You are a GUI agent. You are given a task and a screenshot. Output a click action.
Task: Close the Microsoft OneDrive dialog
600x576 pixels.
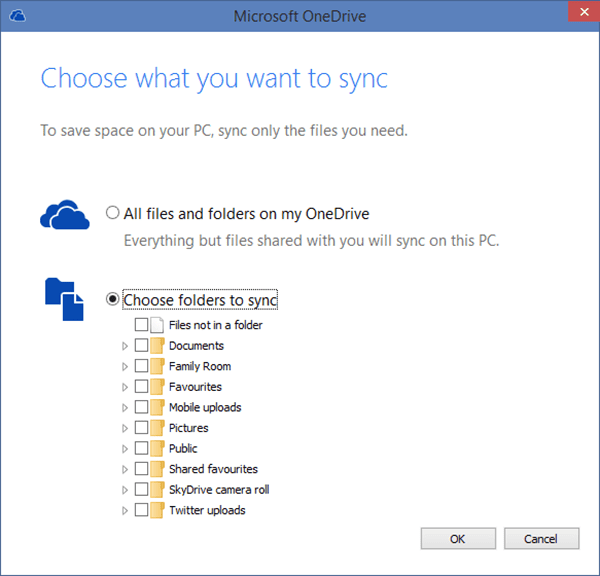pyautogui.click(x=584, y=12)
